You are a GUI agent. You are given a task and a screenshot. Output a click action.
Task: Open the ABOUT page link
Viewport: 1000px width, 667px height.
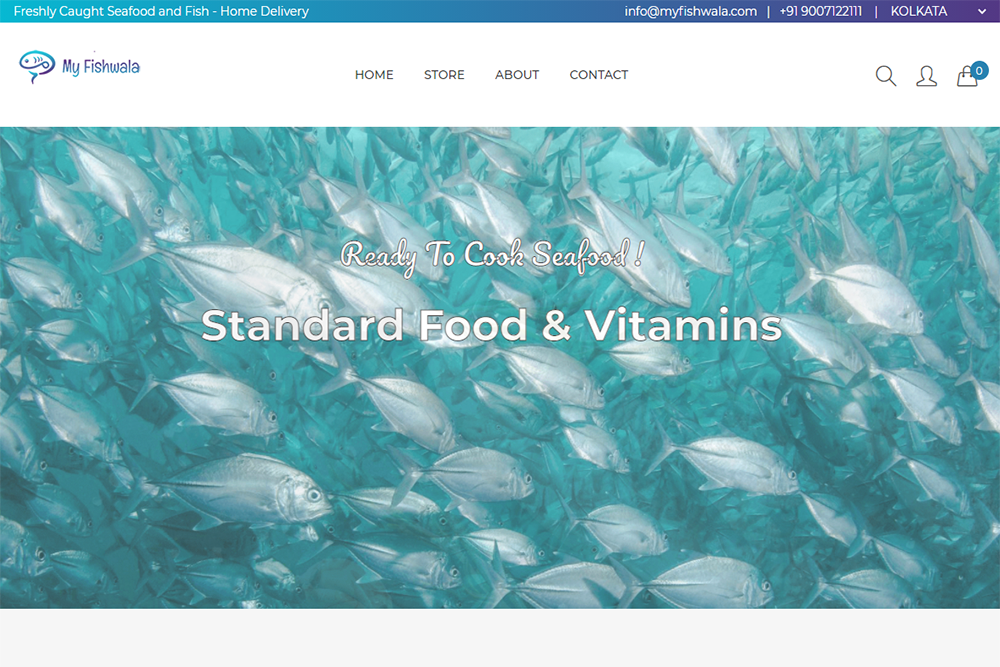517,75
